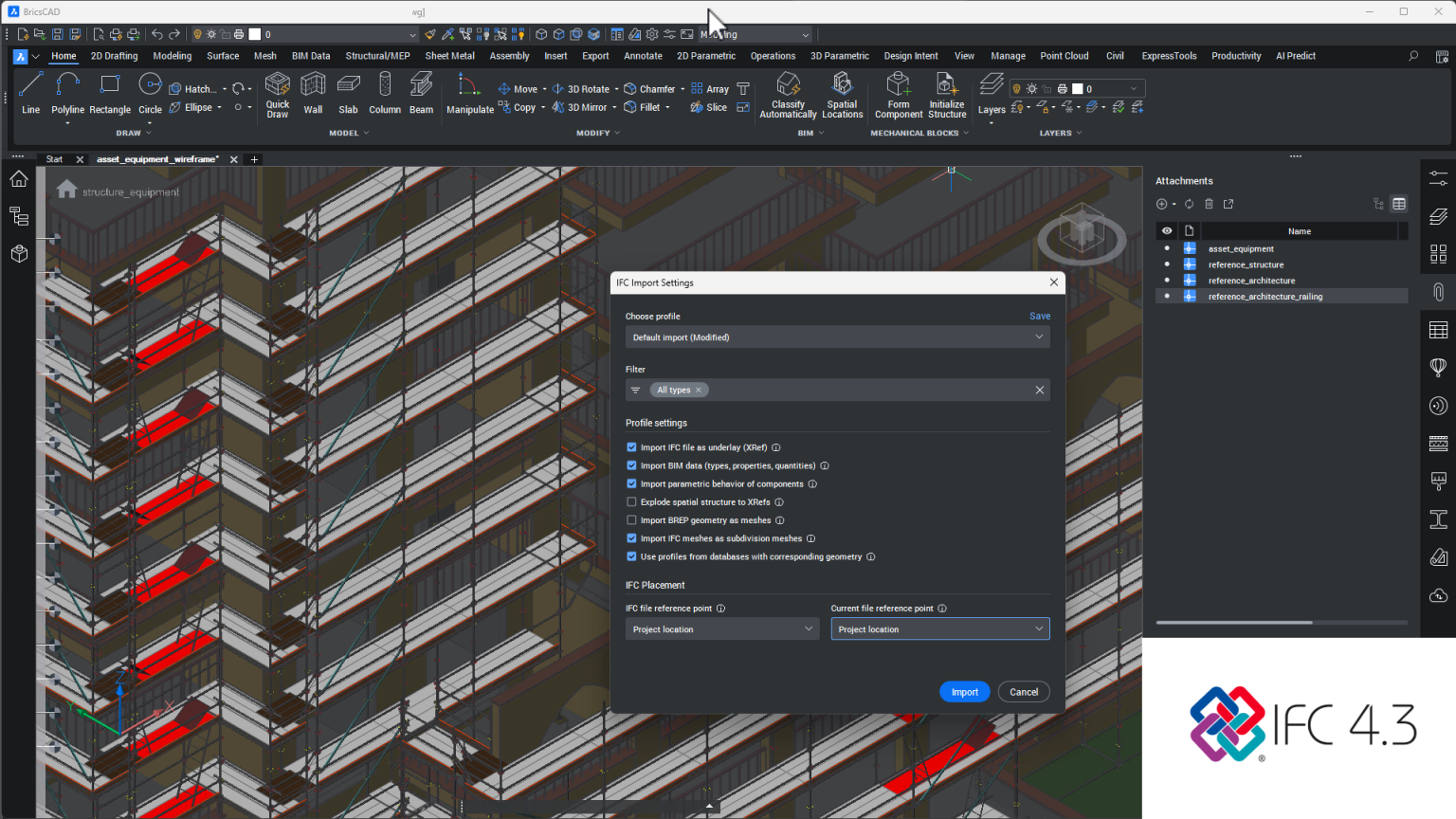Activate the Quick Draw tool
This screenshot has height=819, width=1456.
[277, 95]
